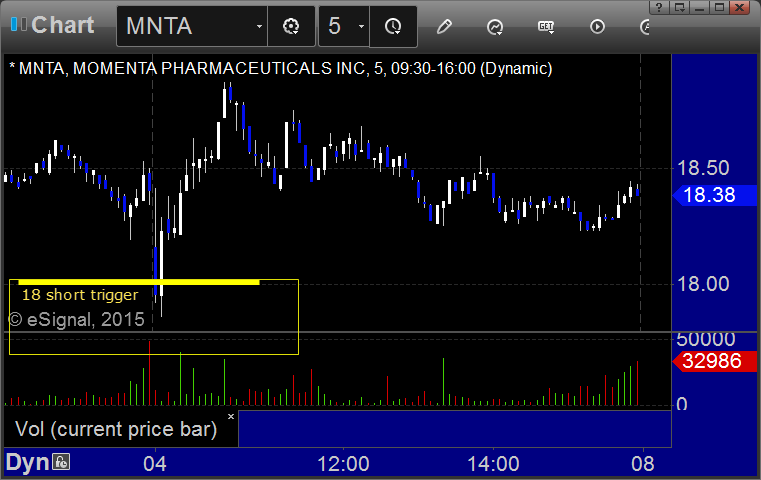
Task: Click the 08 date axis label
Action: pos(643,464)
